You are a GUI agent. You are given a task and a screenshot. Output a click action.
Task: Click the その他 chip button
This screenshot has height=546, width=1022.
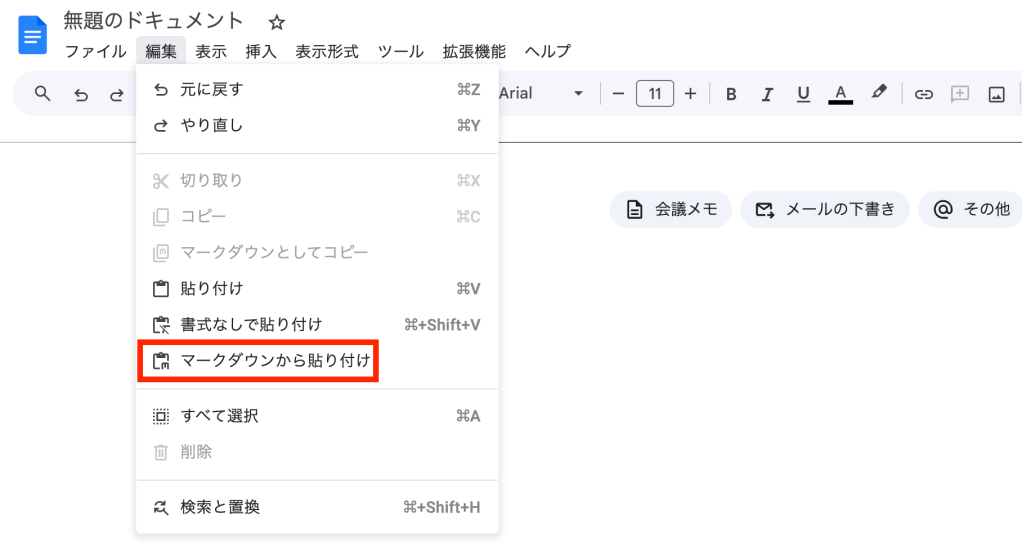pos(971,209)
